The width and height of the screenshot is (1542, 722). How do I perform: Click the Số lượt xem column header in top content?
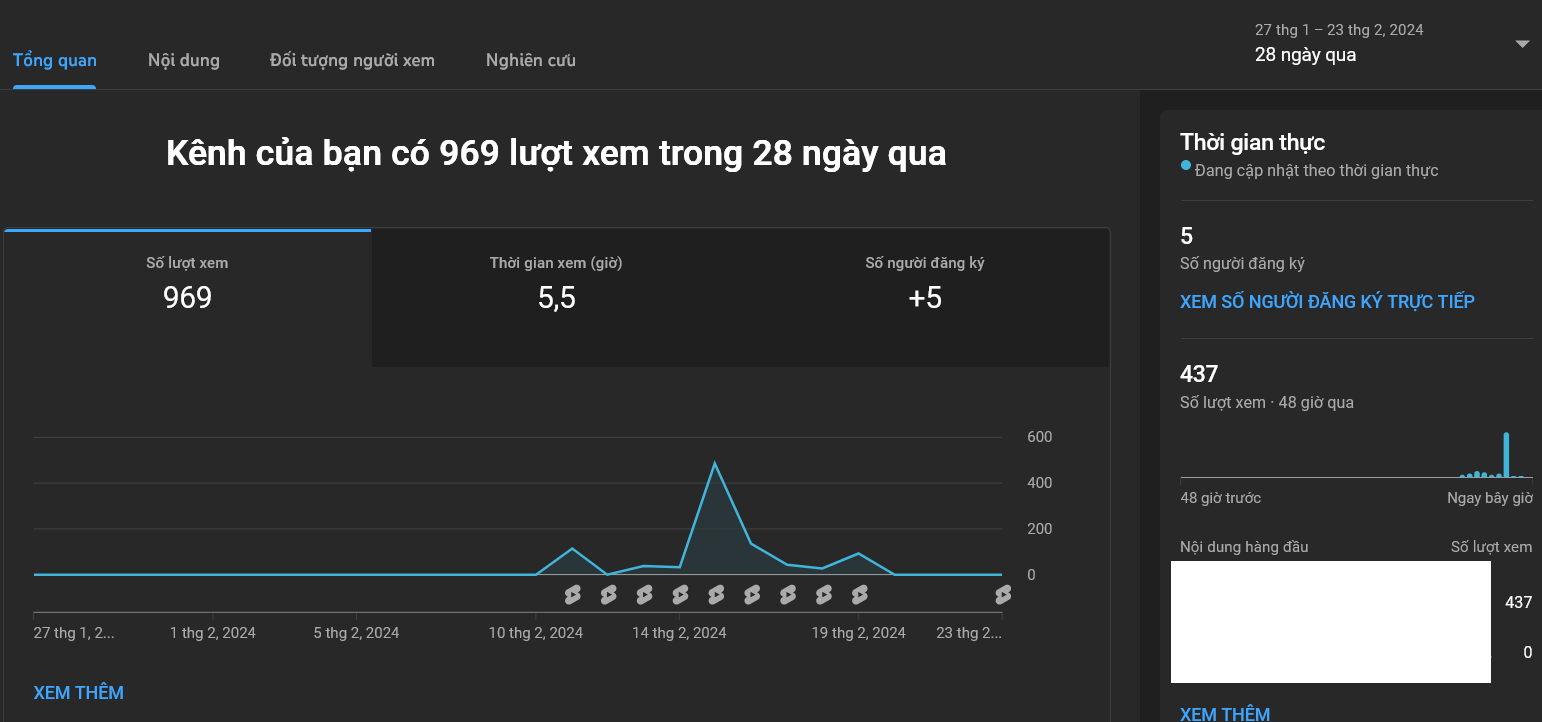pos(1492,547)
